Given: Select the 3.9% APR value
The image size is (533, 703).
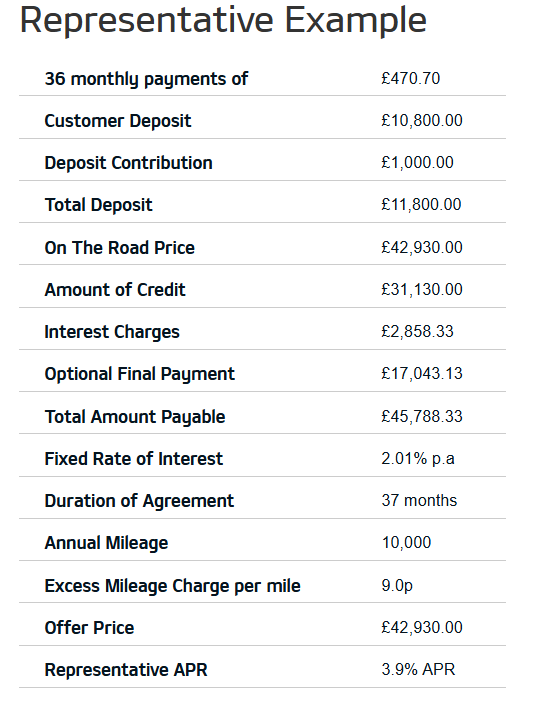Looking at the screenshot, I should pos(418,669).
